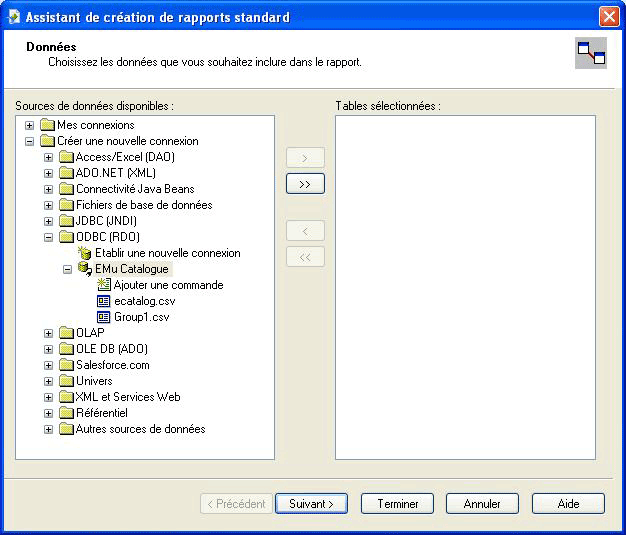Click the Suivant > button
Image resolution: width=626 pixels, height=535 pixels.
(x=311, y=503)
